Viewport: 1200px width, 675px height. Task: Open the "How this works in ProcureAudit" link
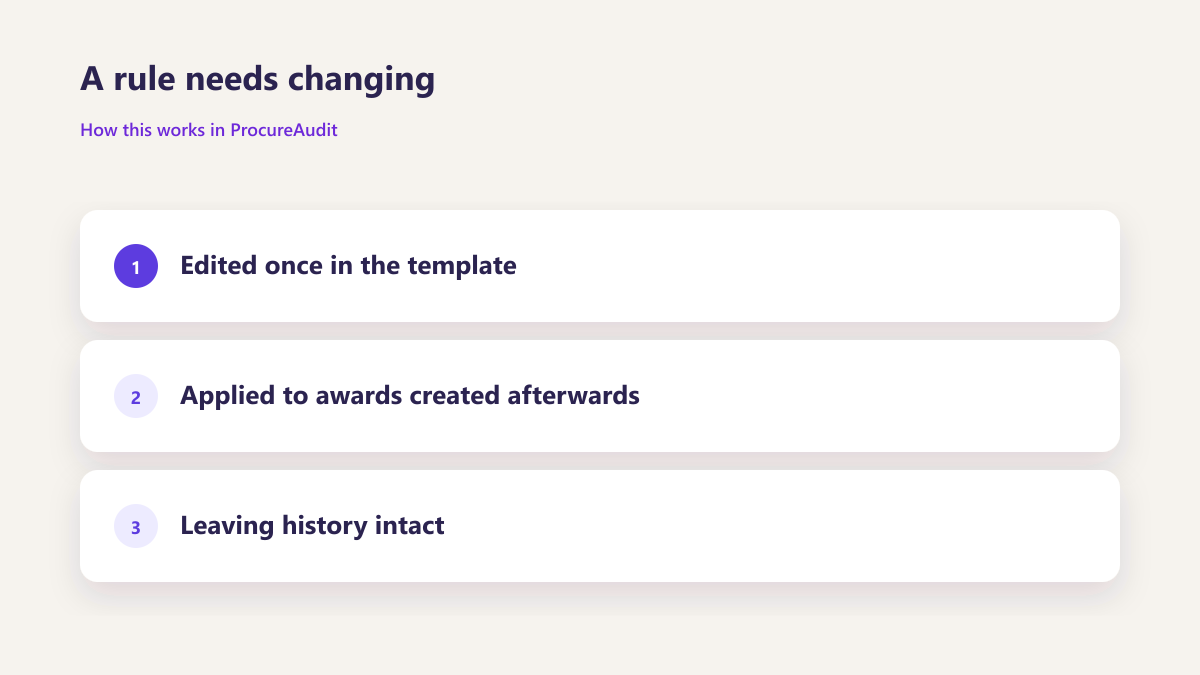pyautogui.click(x=209, y=130)
